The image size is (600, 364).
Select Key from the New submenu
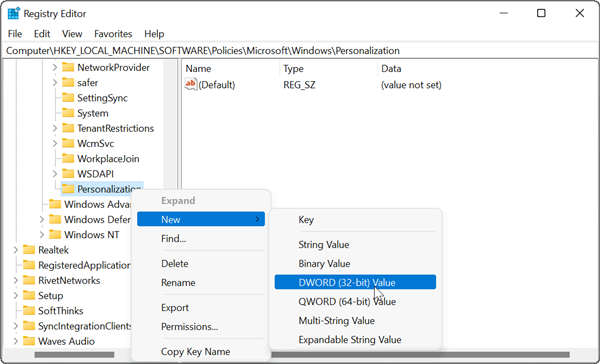coord(355,220)
